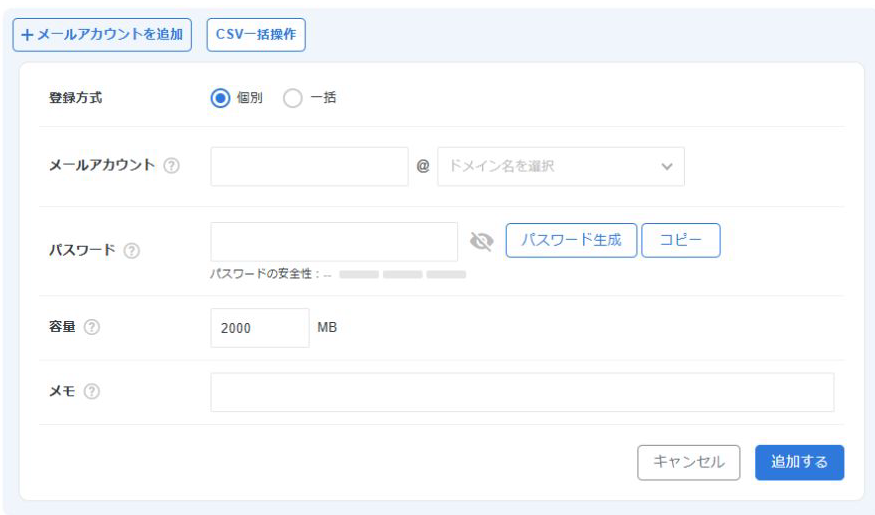This screenshot has height=515, width=875.
Task: Click into the メモ text field
Action: pos(522,392)
